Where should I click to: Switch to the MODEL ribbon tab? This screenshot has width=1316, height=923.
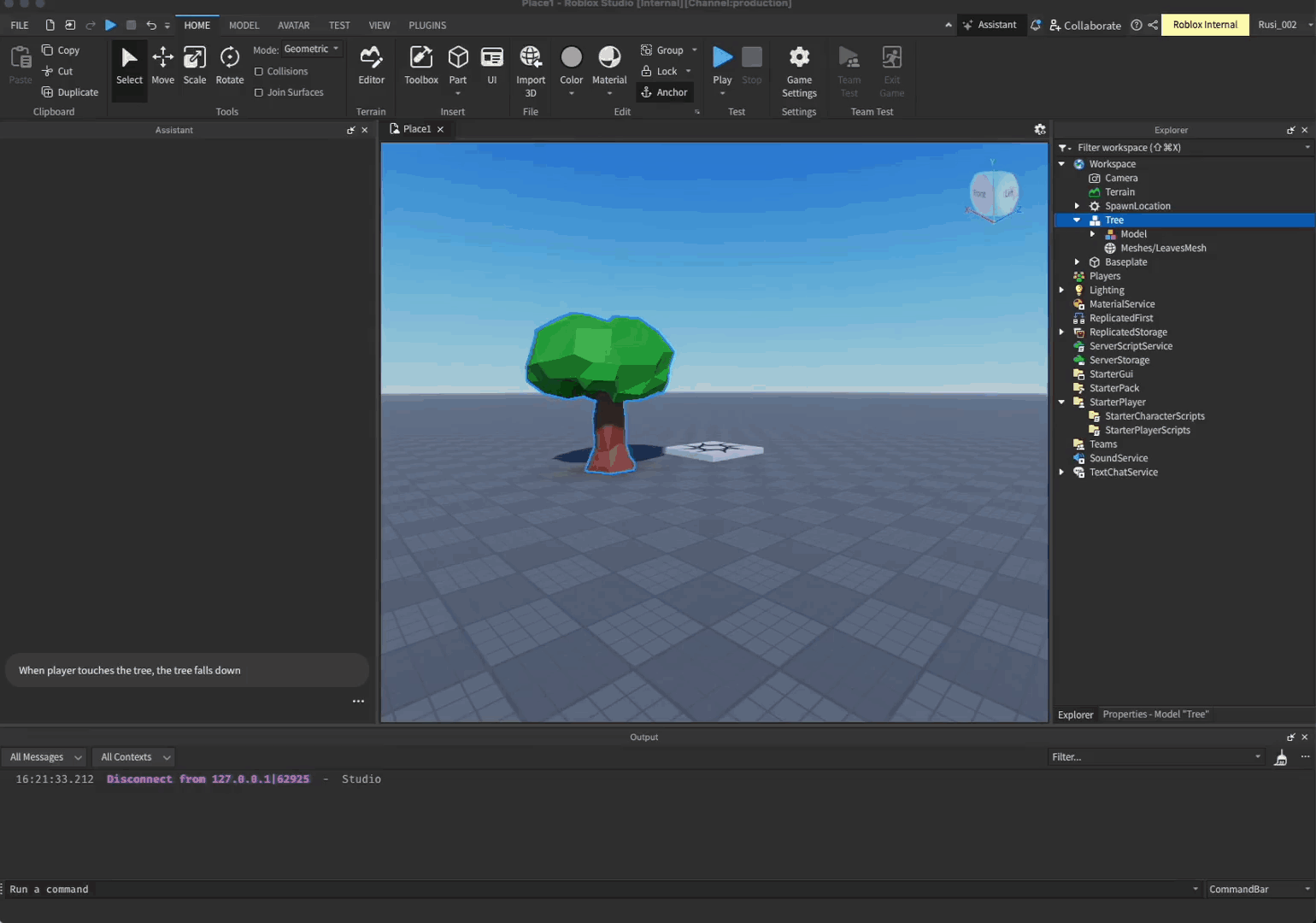[x=244, y=25]
